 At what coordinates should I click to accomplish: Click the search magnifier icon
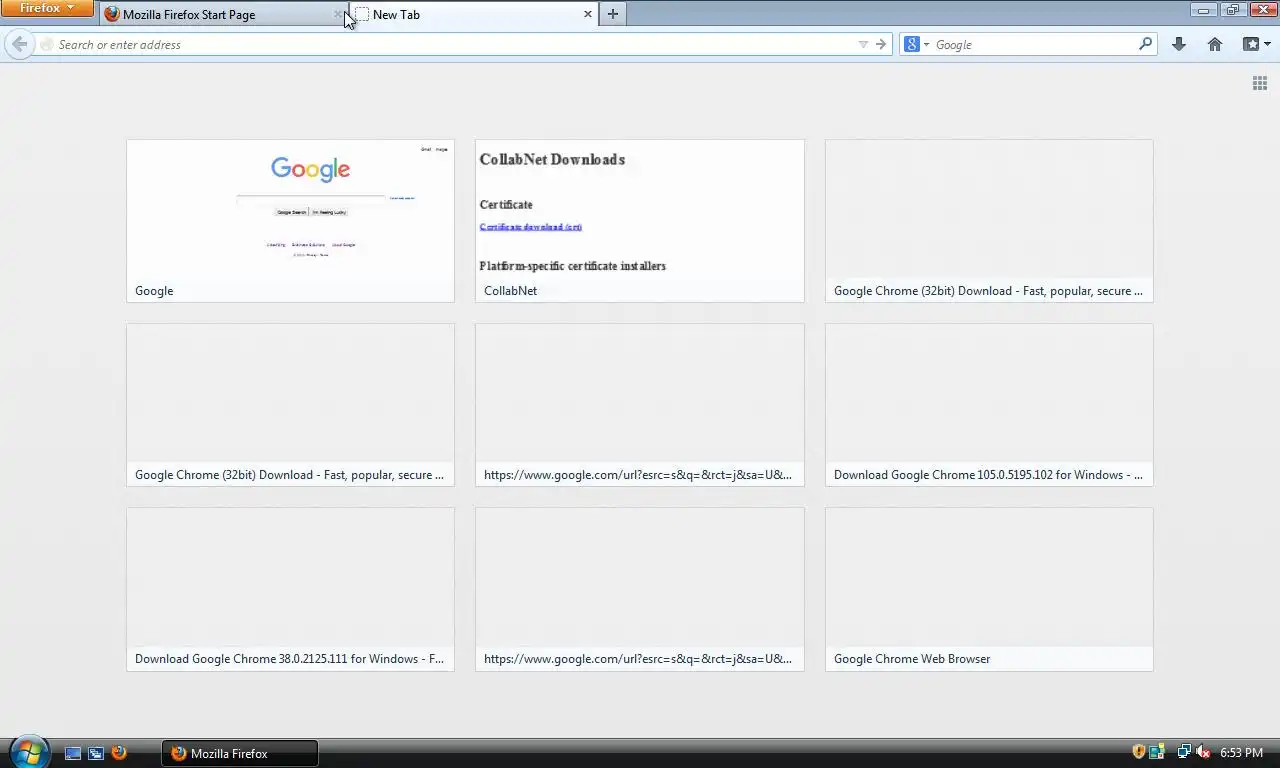1146,44
